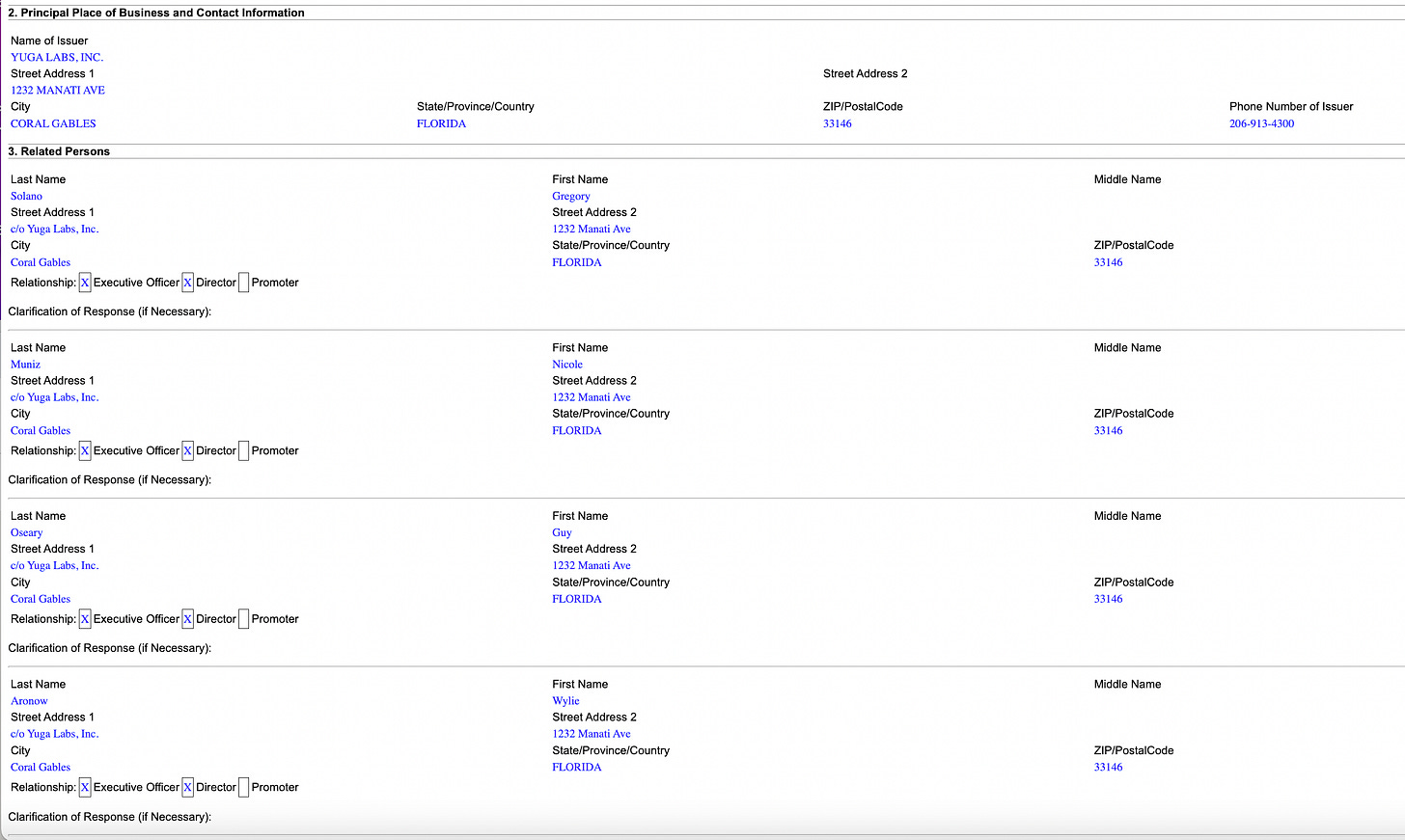Click Aronow's city Coral Gables

click(41, 768)
